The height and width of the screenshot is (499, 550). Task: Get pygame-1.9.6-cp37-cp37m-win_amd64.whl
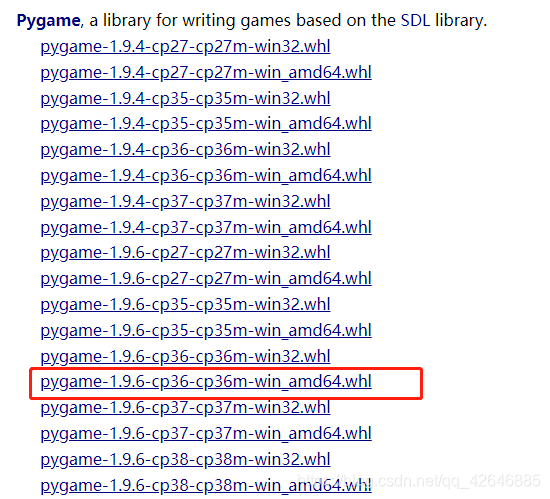[206, 434]
